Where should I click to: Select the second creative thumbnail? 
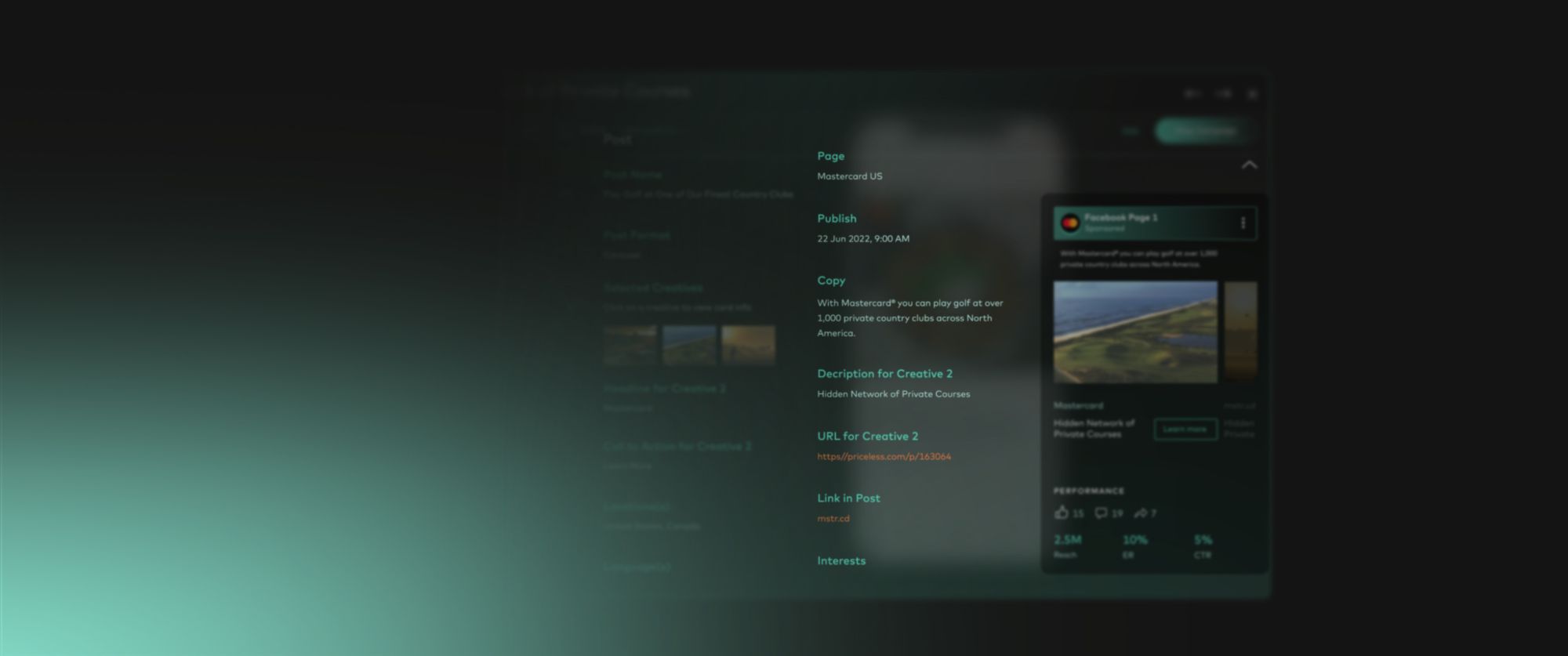pos(689,345)
